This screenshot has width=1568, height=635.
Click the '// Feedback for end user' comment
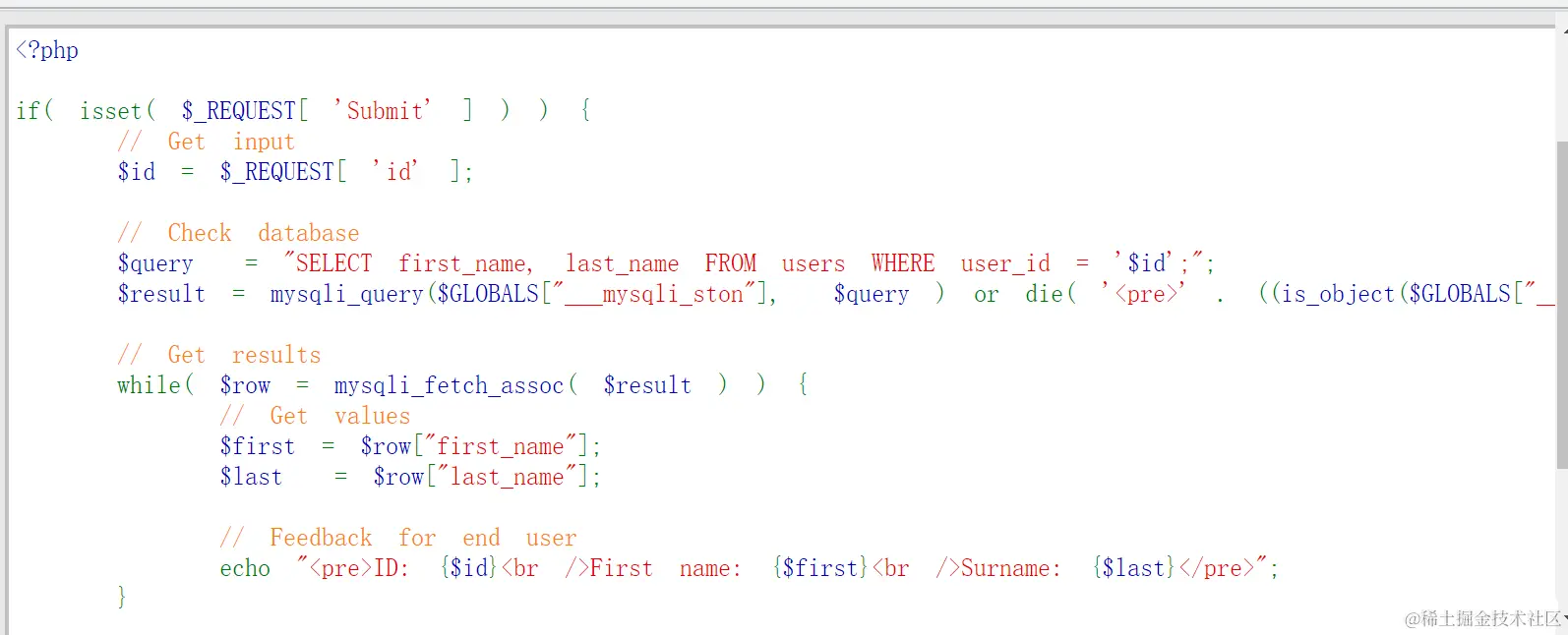pyautogui.click(x=398, y=538)
